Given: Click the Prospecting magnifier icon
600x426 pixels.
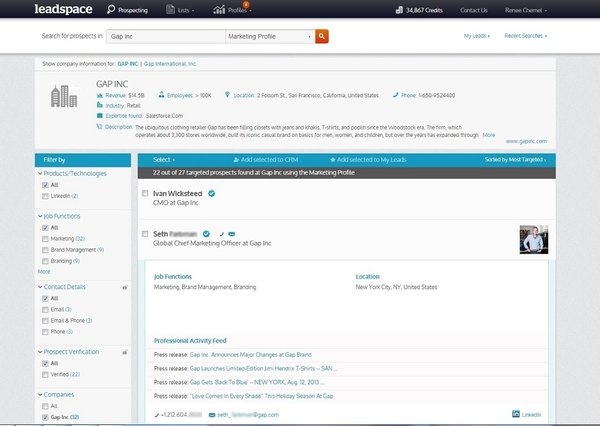Looking at the screenshot, I should 111,9.
